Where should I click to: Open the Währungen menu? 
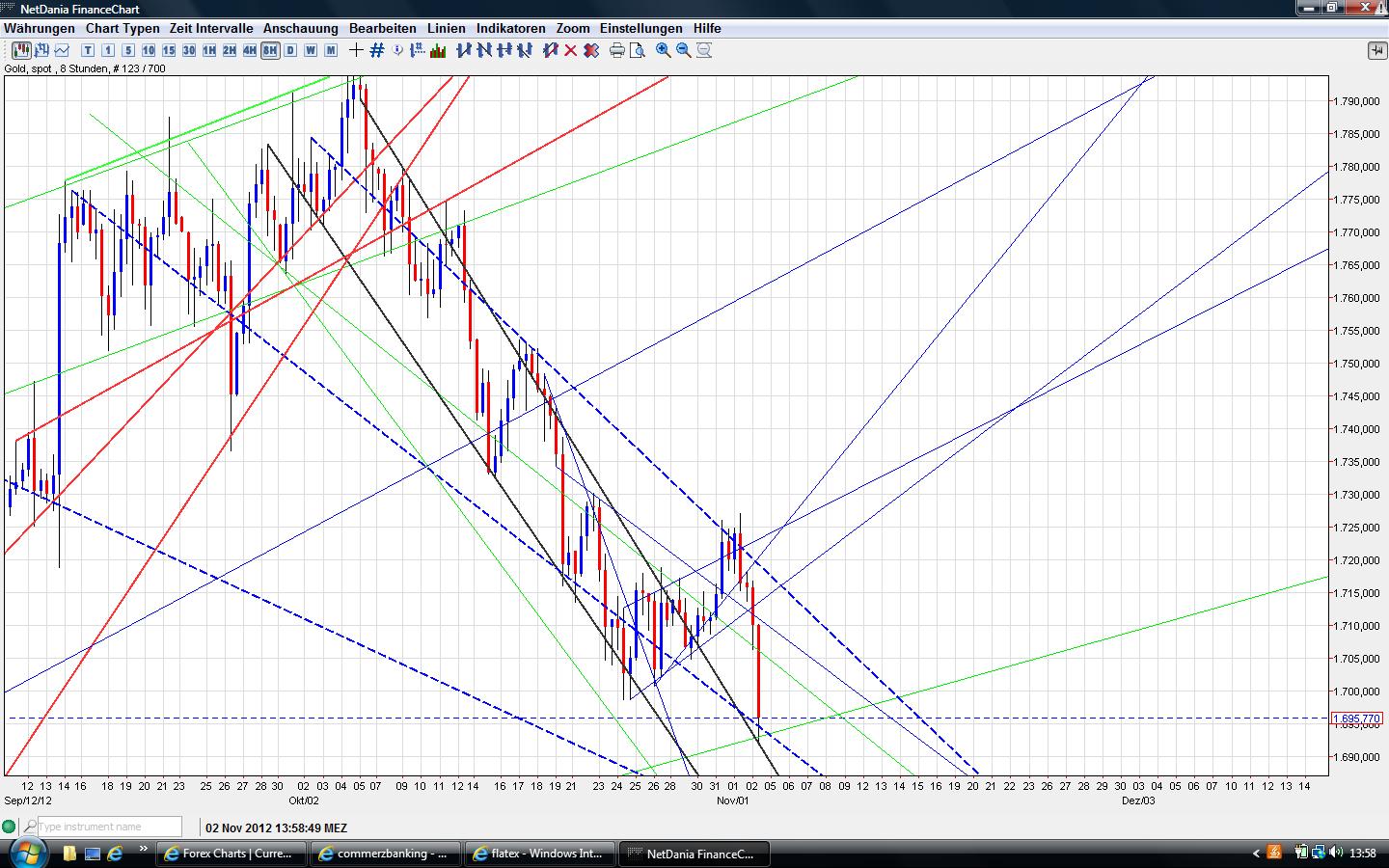tap(40, 29)
